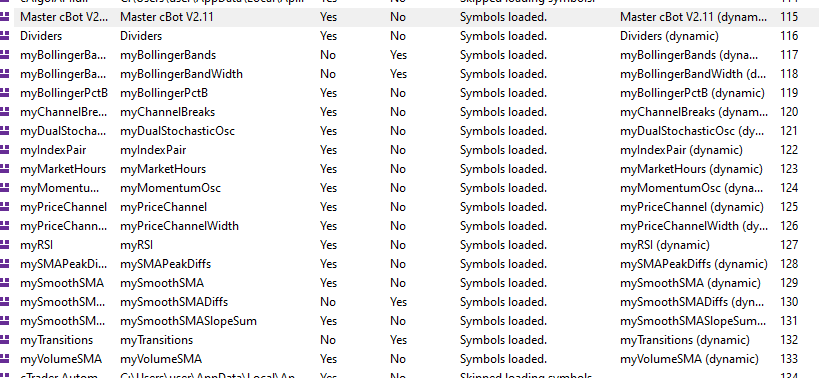Click the Yes user-code value for myTransitions
The height and width of the screenshot is (378, 819).
click(x=398, y=340)
